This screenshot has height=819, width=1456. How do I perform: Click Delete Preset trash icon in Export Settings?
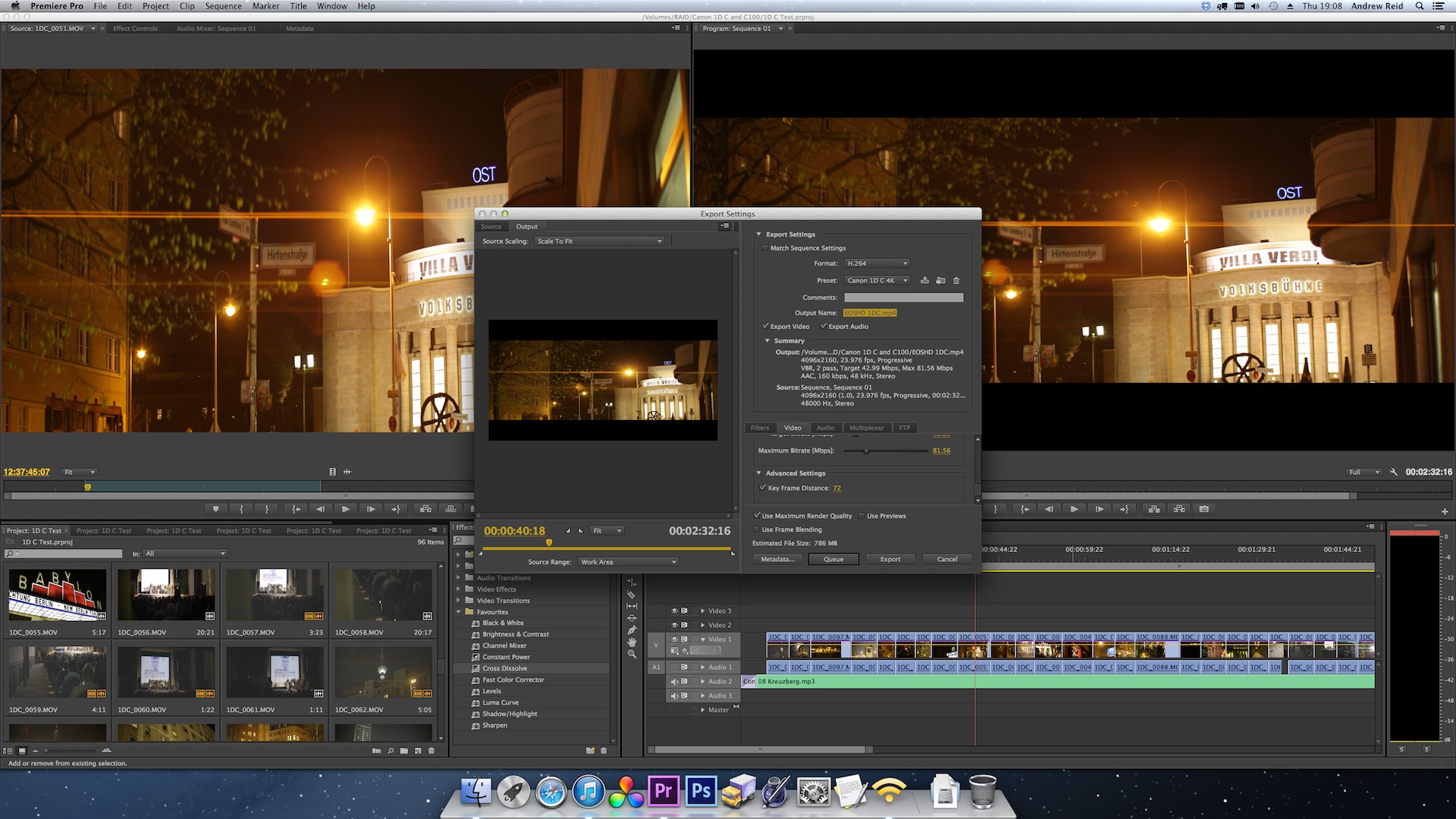pos(956,281)
